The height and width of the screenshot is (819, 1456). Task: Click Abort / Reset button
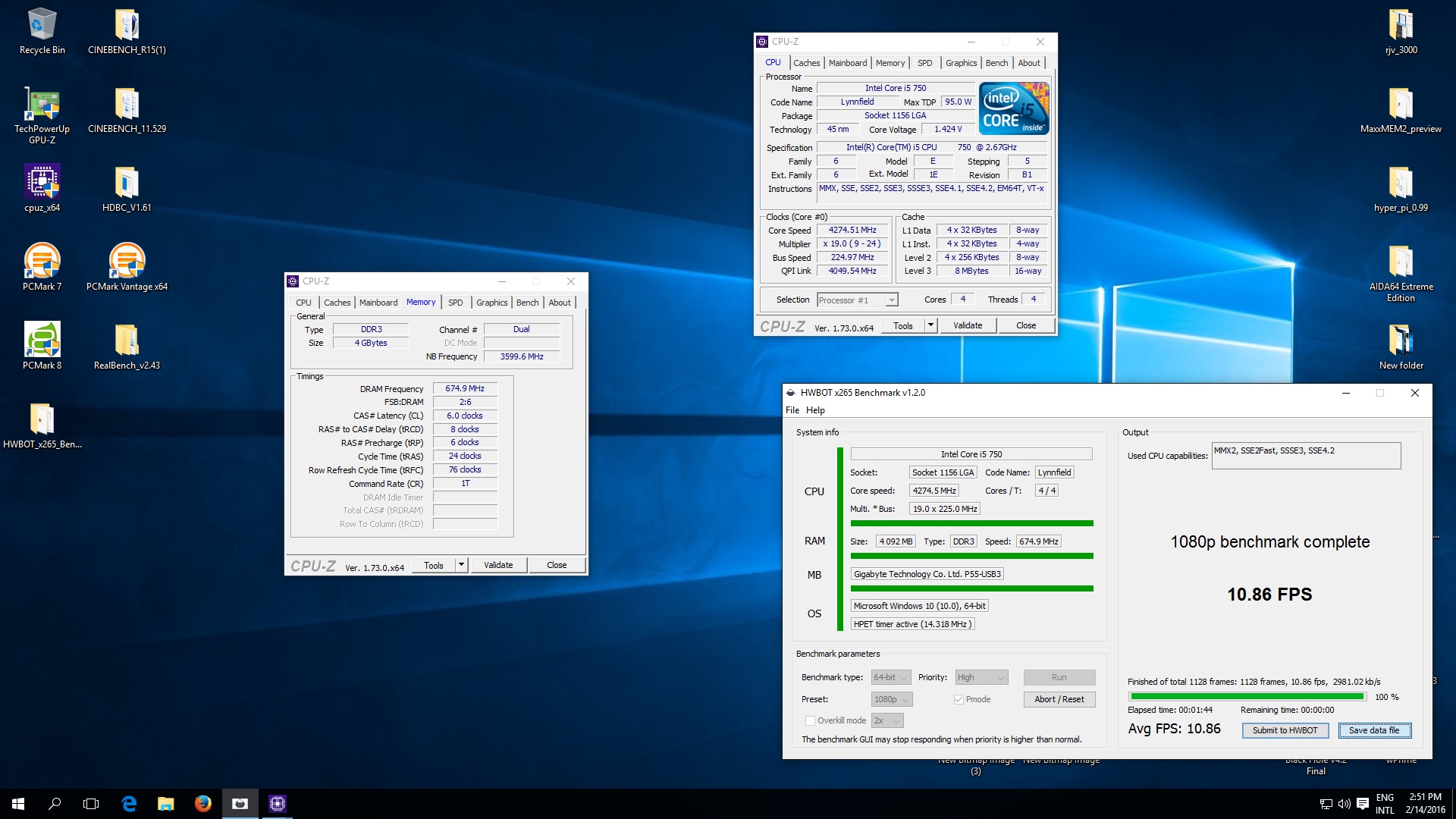(x=1059, y=699)
